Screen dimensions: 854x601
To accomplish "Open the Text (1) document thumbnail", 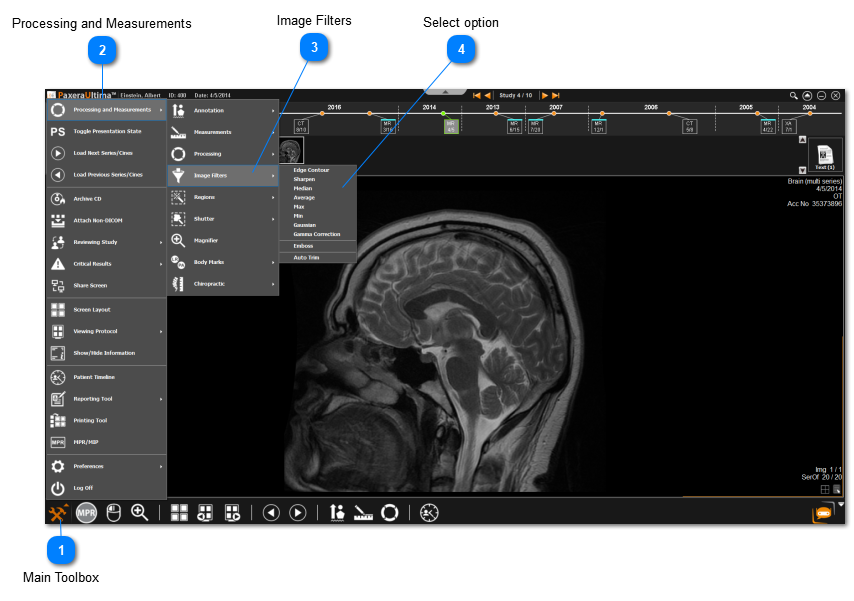I will coord(826,157).
